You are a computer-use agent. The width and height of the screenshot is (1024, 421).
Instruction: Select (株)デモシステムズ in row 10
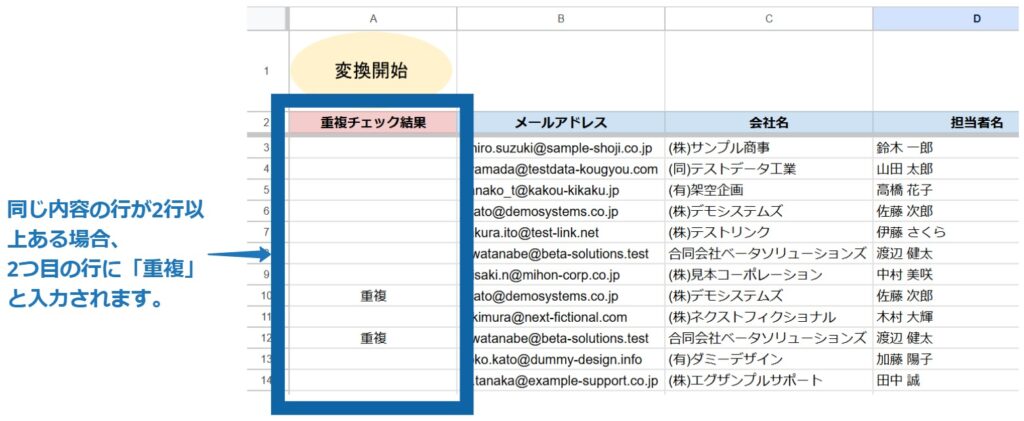769,296
